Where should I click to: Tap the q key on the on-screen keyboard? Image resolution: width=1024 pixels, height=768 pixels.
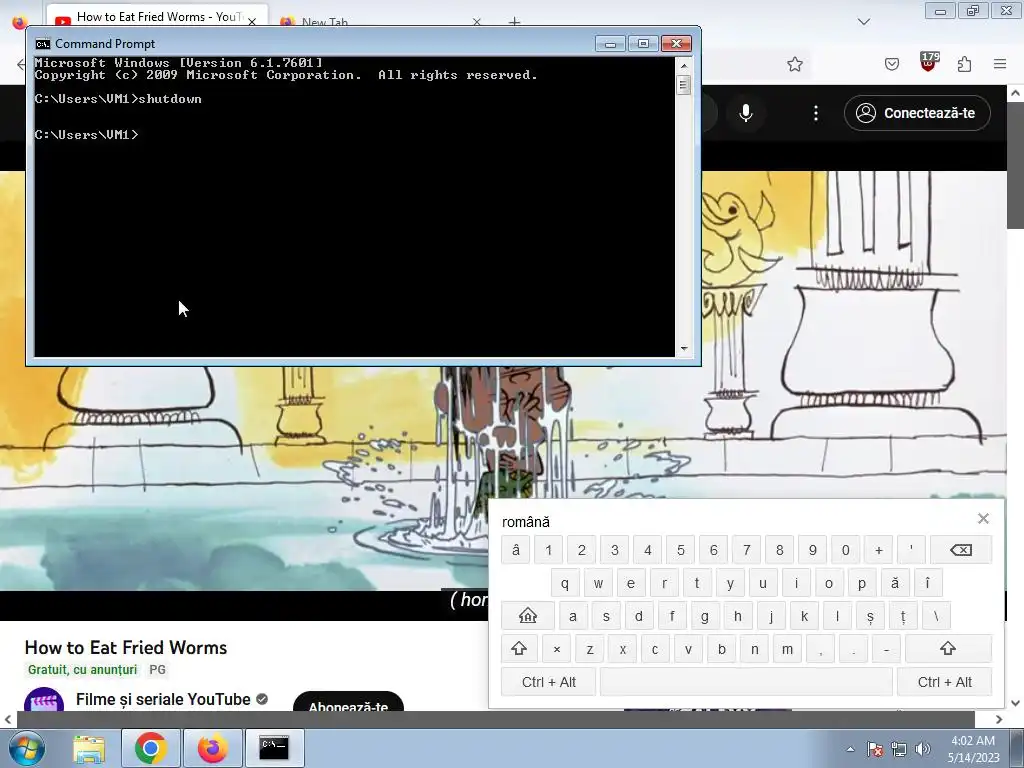pos(565,583)
